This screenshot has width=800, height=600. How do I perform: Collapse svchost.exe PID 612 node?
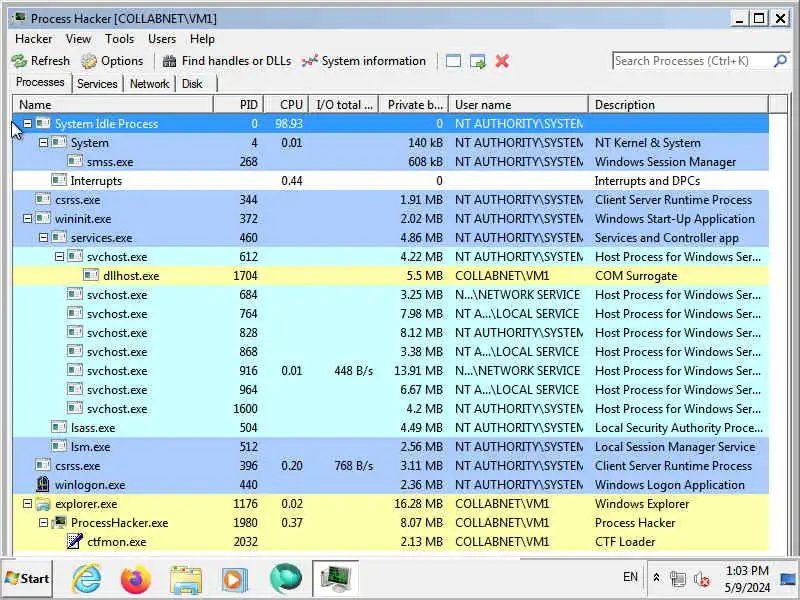pyautogui.click(x=59, y=256)
